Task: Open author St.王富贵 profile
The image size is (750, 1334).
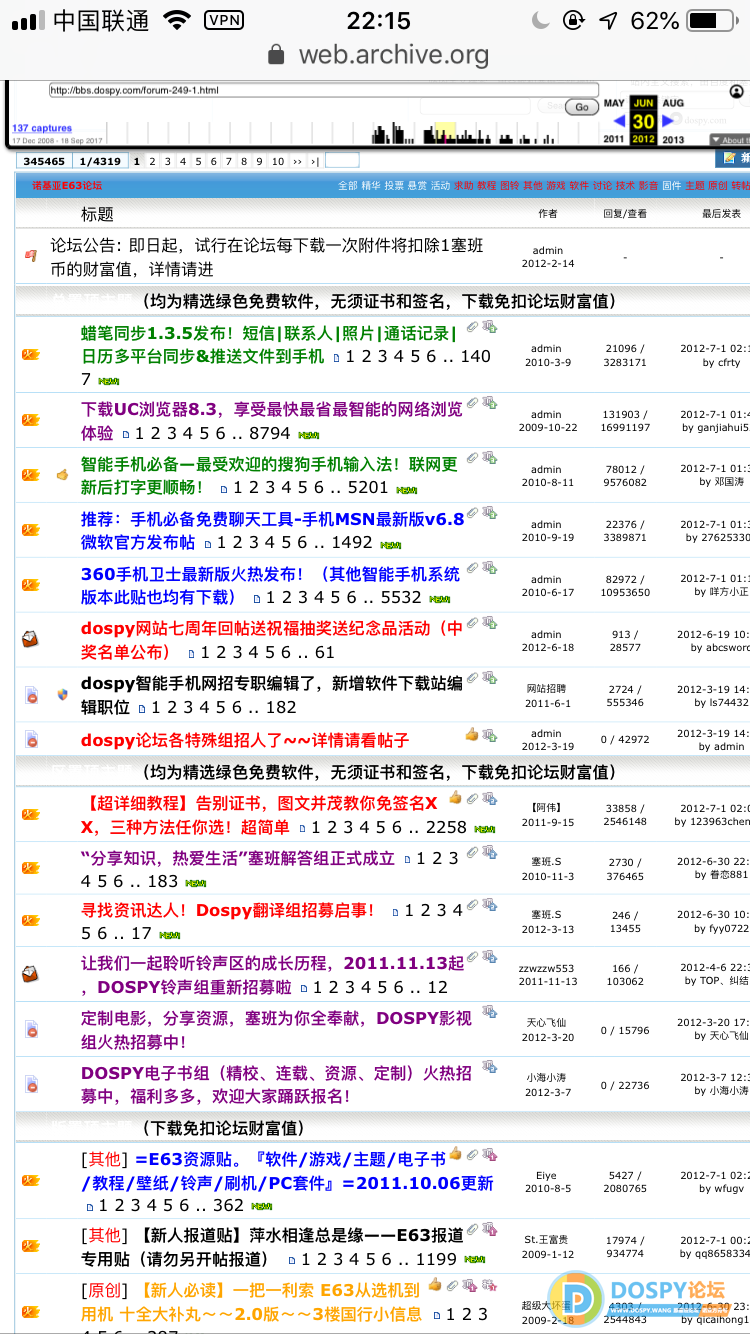Action: (547, 1241)
